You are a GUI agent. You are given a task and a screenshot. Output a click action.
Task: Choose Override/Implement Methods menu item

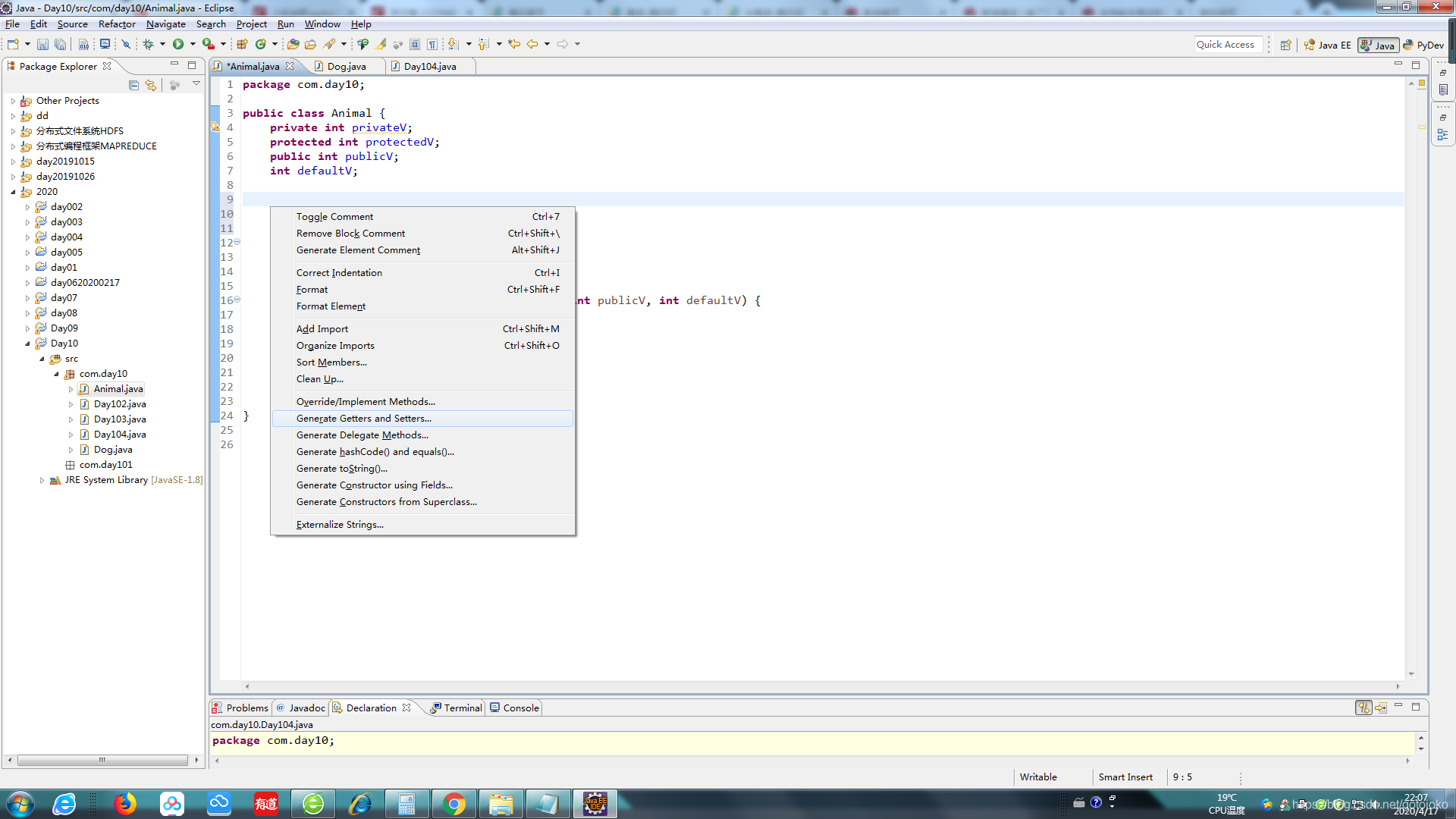tap(422, 402)
